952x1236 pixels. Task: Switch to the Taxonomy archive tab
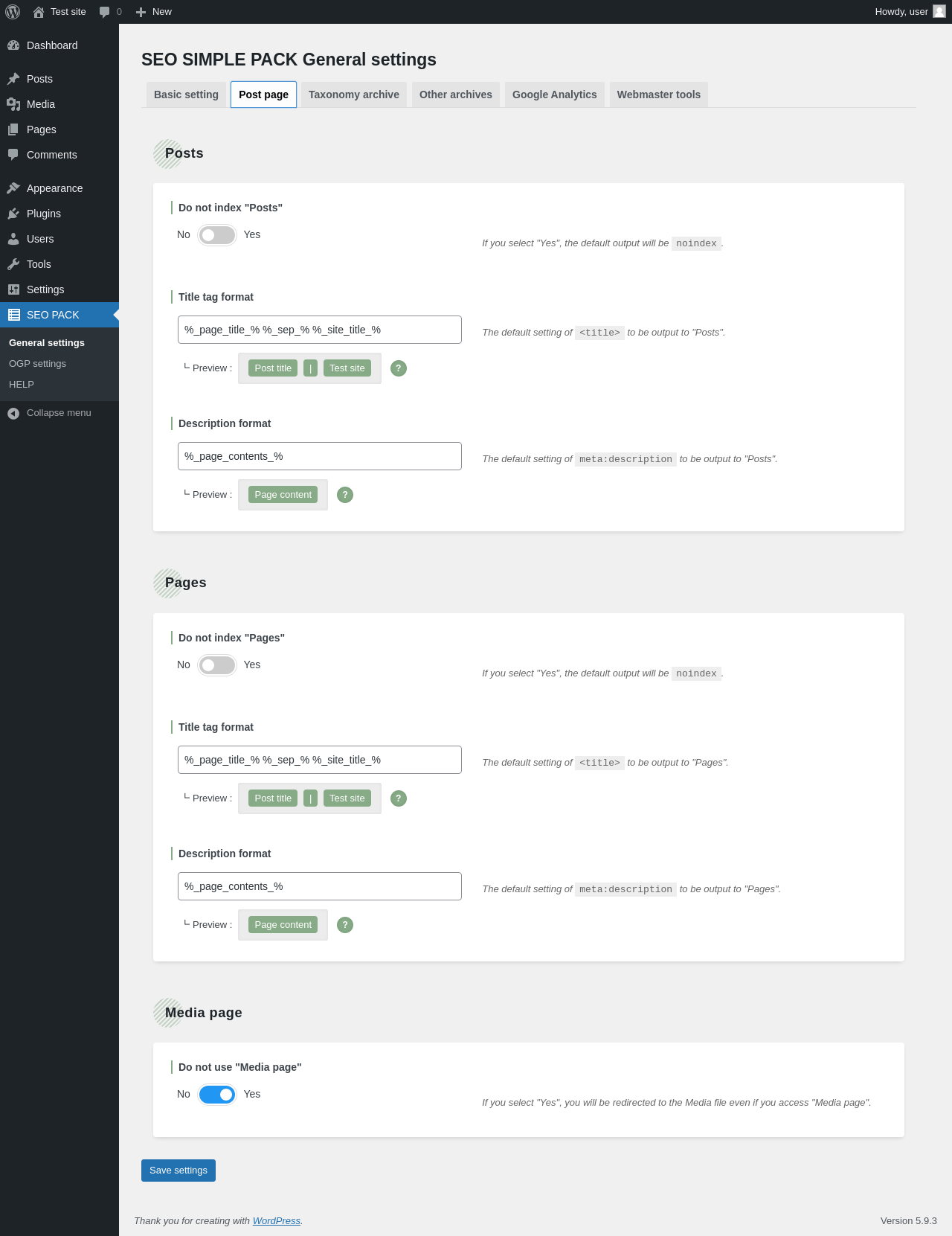[x=354, y=95]
